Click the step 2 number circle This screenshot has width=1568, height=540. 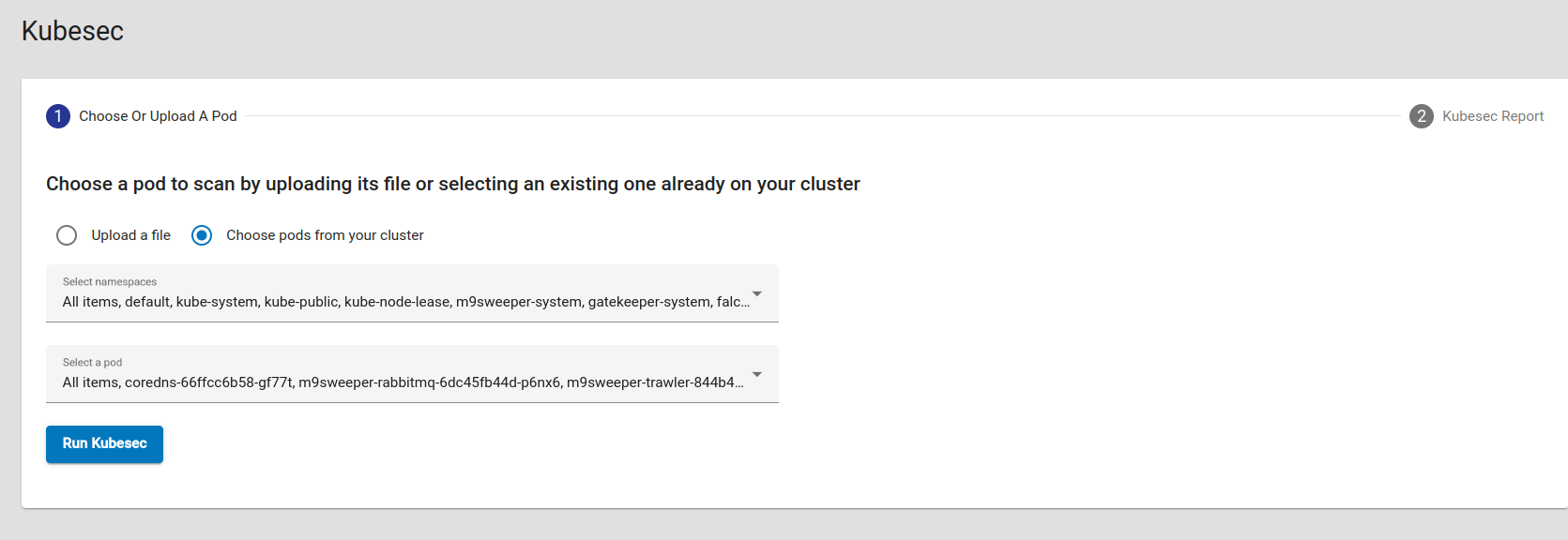click(x=1421, y=116)
